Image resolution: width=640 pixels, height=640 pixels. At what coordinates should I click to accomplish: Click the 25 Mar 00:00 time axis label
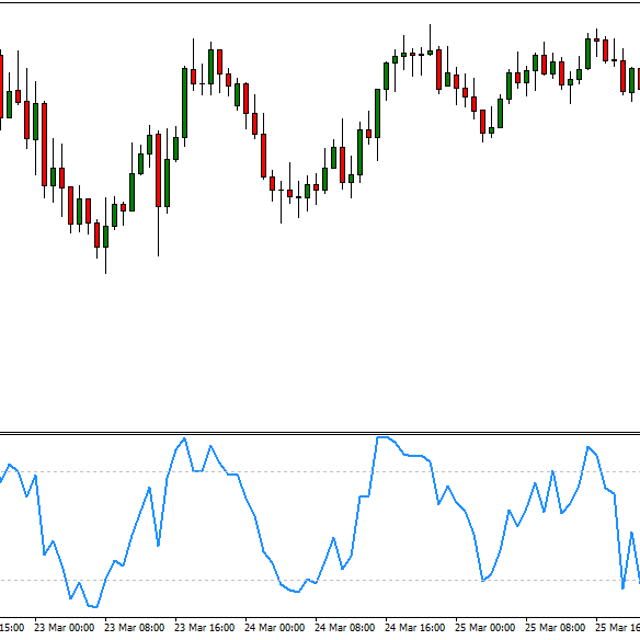(484, 628)
